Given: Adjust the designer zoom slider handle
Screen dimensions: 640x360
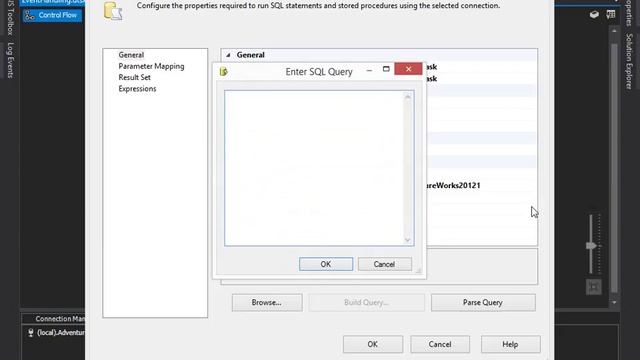Looking at the screenshot, I should (591, 246).
